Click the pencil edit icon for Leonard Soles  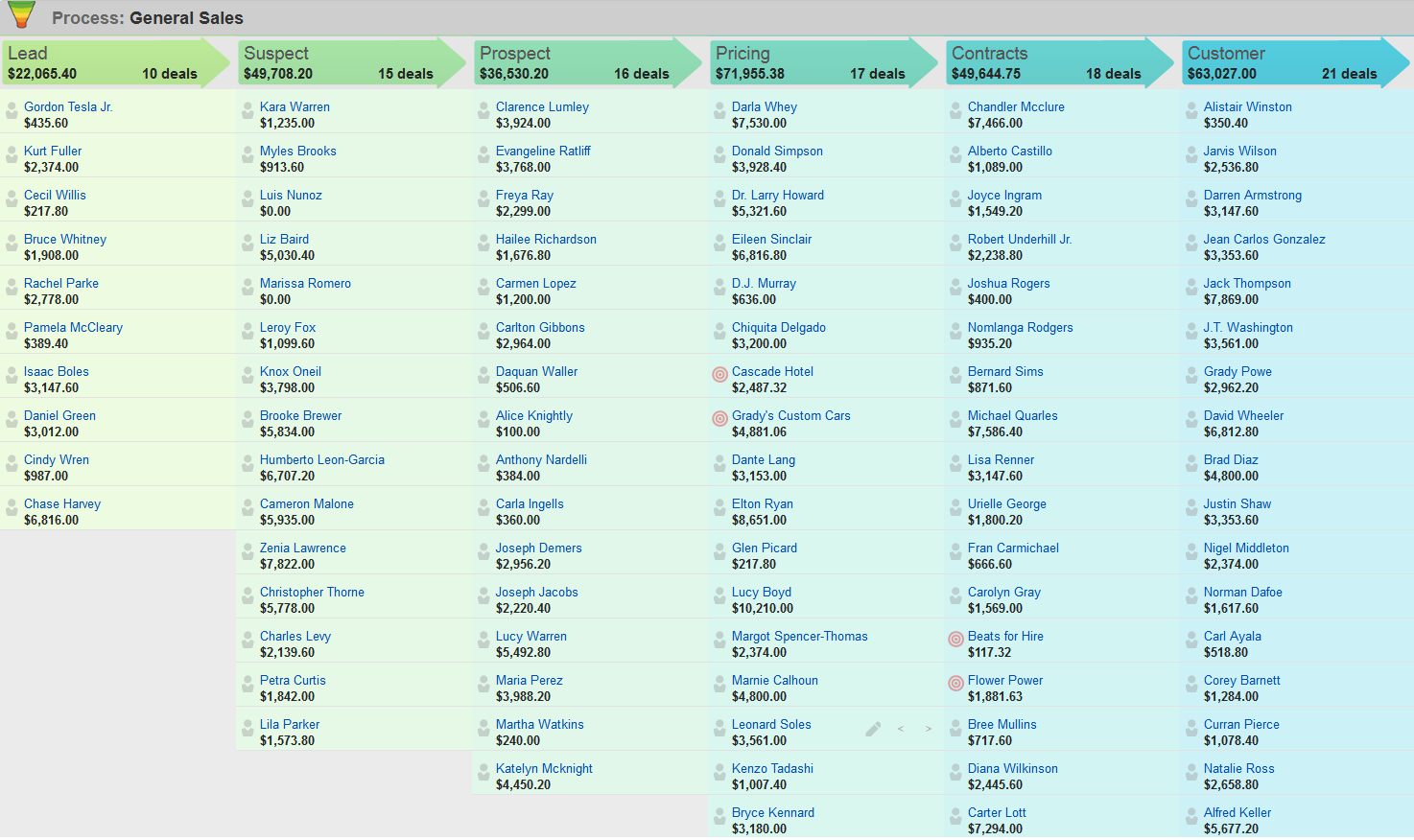point(873,730)
